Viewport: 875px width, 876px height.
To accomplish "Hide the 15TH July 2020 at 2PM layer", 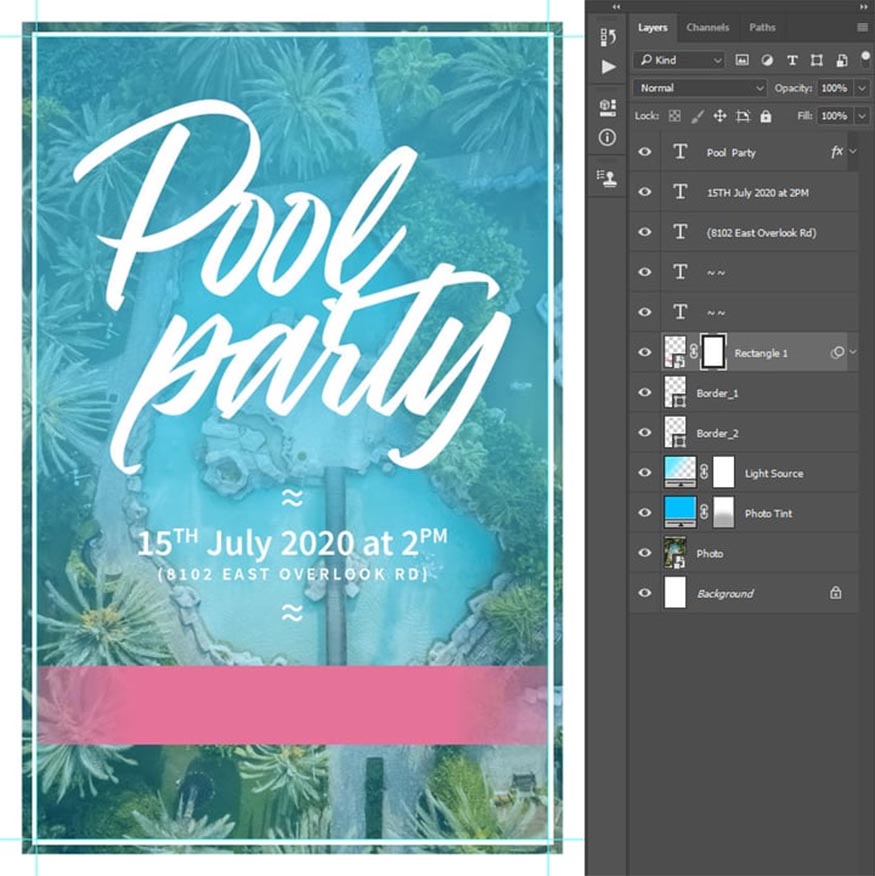I will (x=644, y=192).
